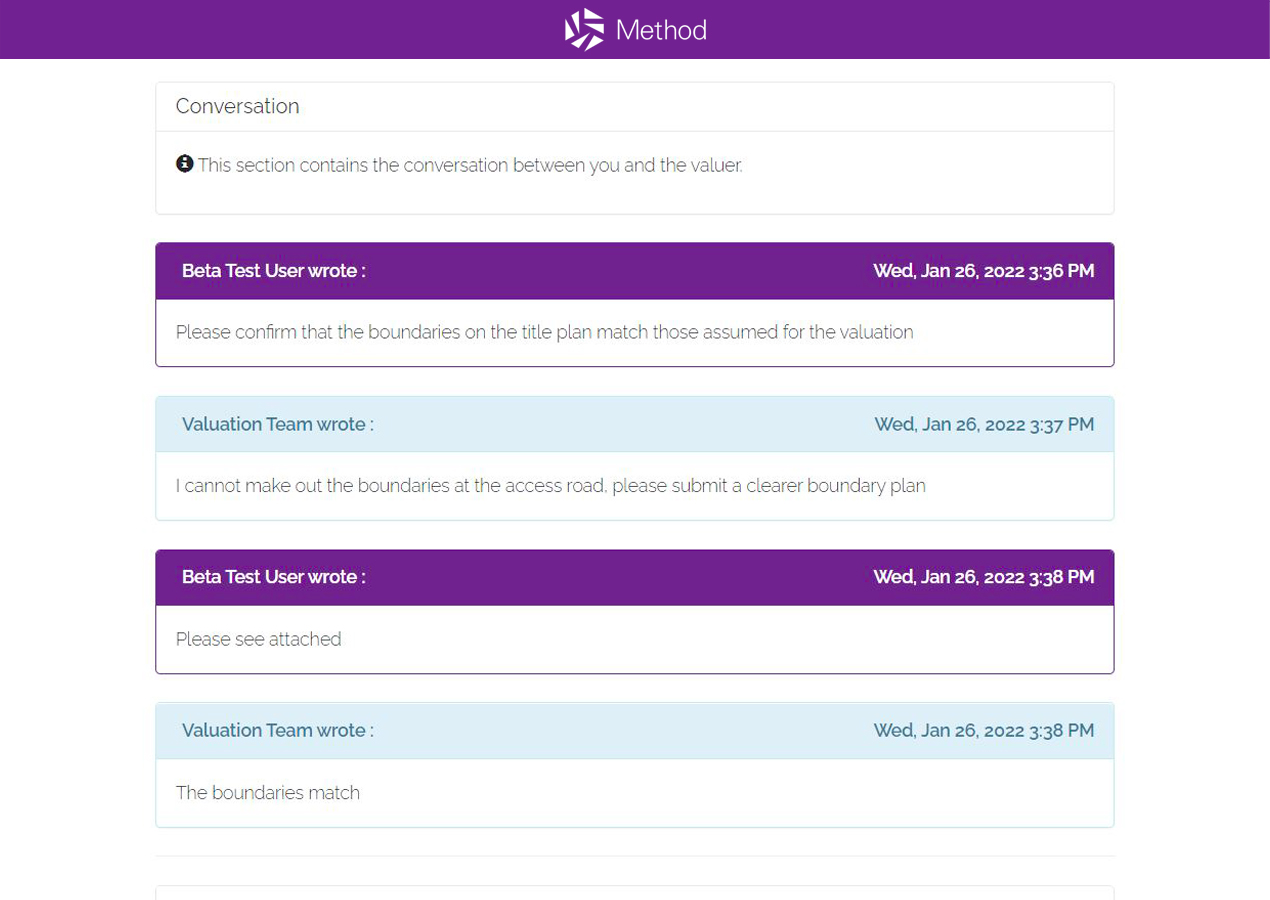The height and width of the screenshot is (900, 1270).
Task: Click the Method brand name text
Action: point(661,30)
